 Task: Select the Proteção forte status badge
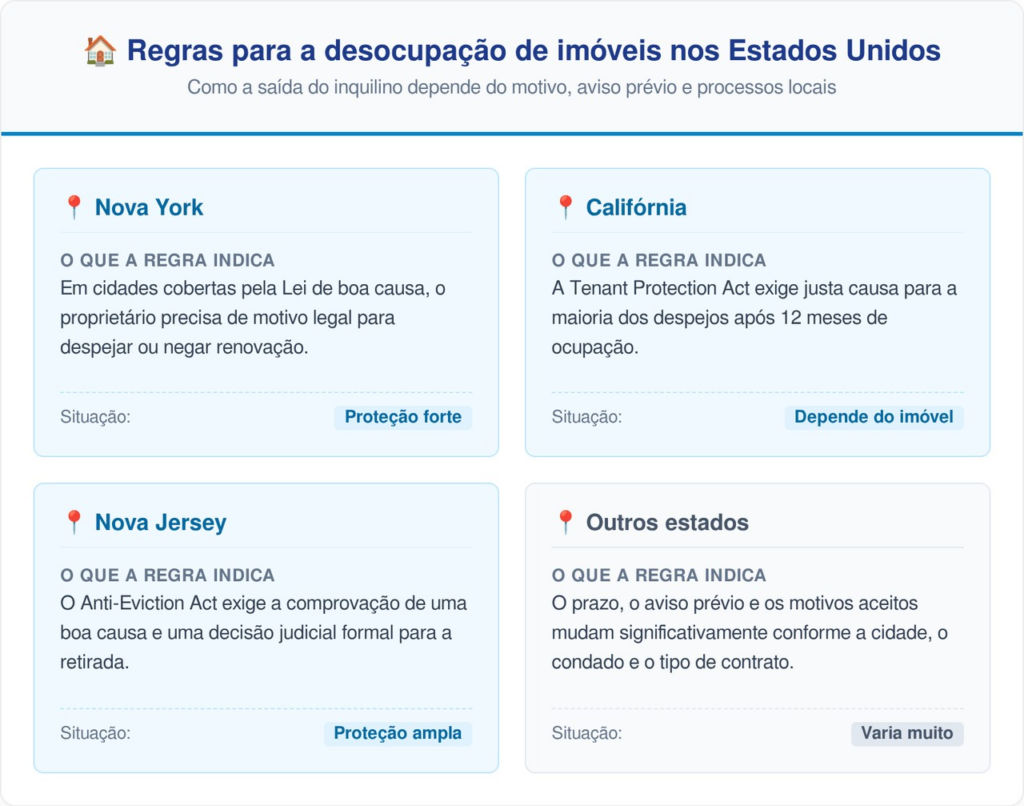[403, 417]
